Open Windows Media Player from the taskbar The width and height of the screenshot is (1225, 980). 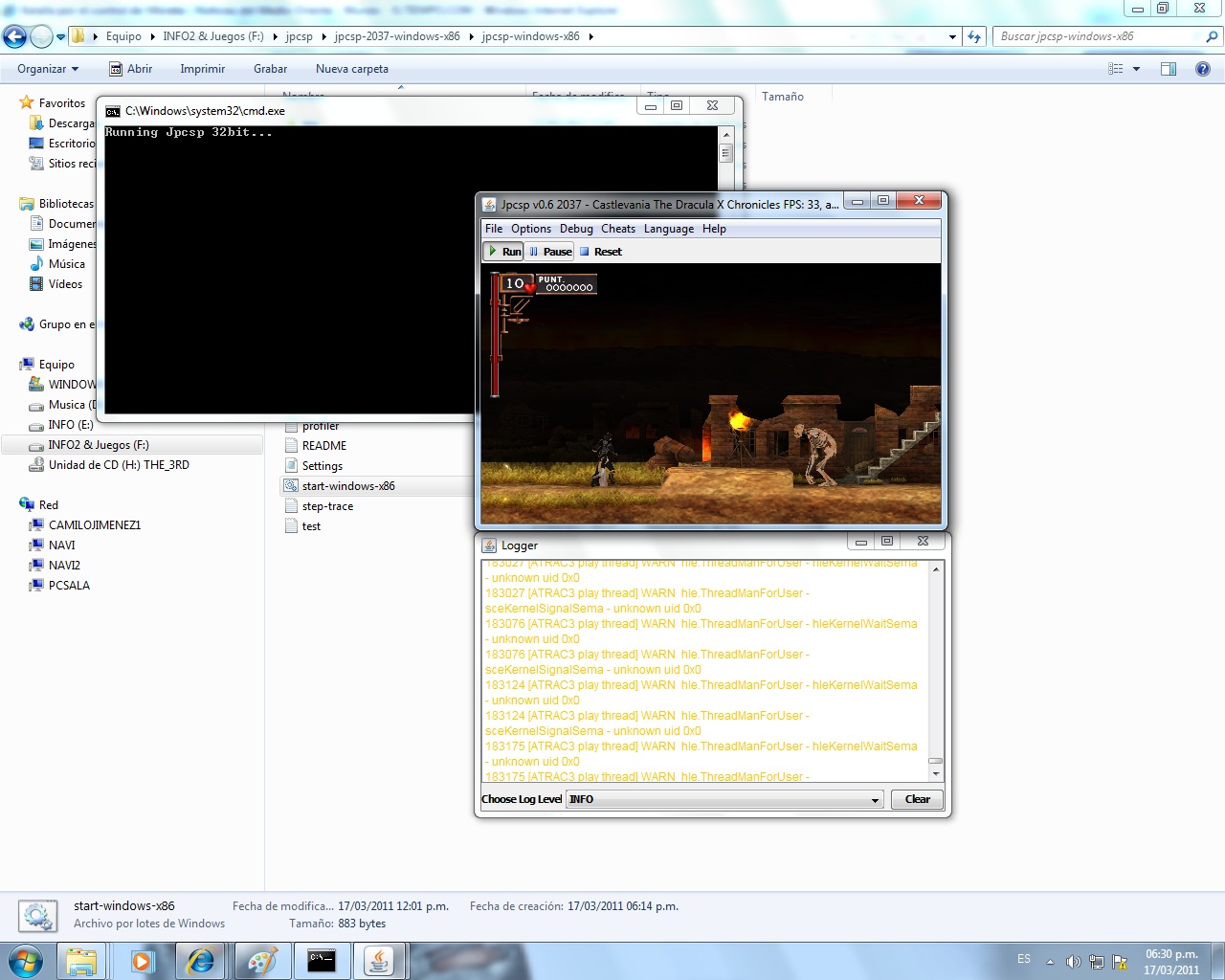143,961
